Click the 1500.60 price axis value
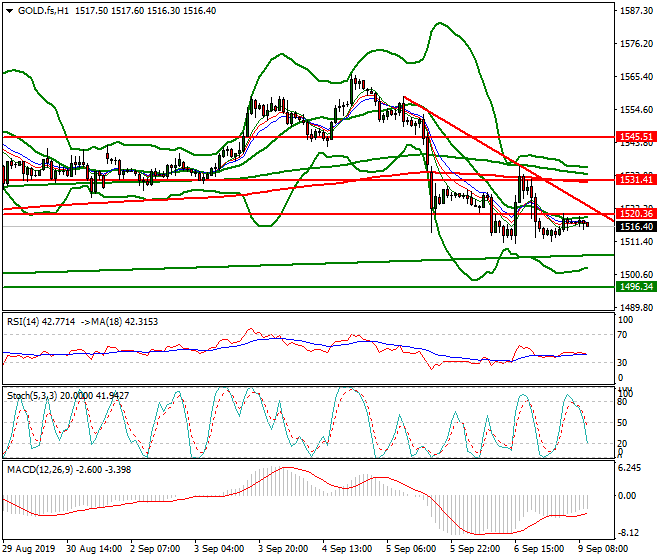The width and height of the screenshot is (660, 560). tap(636, 275)
